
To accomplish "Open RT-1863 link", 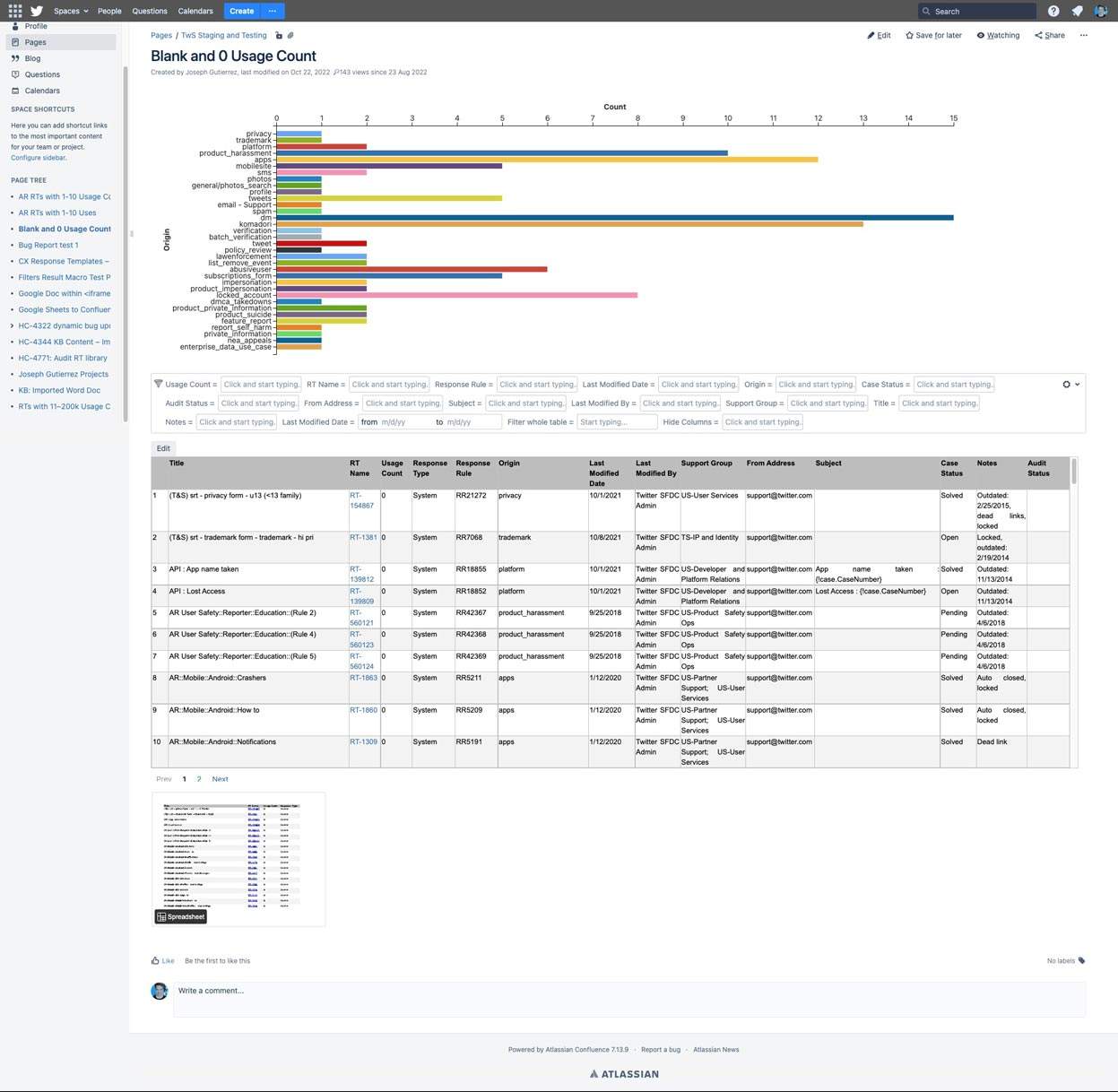I will [x=363, y=678].
